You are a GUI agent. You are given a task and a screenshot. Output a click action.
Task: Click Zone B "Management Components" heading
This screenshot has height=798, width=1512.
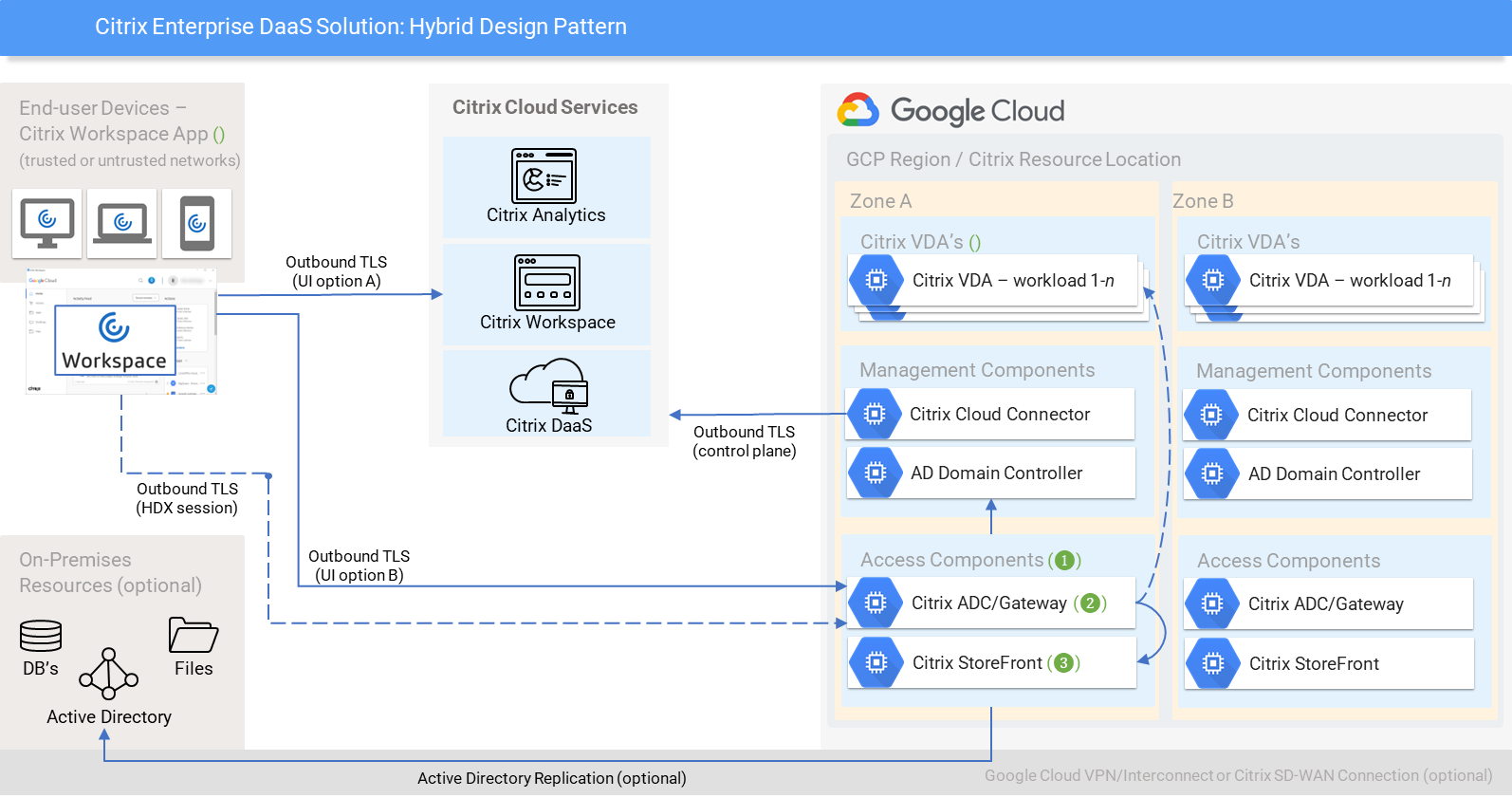coord(1314,371)
